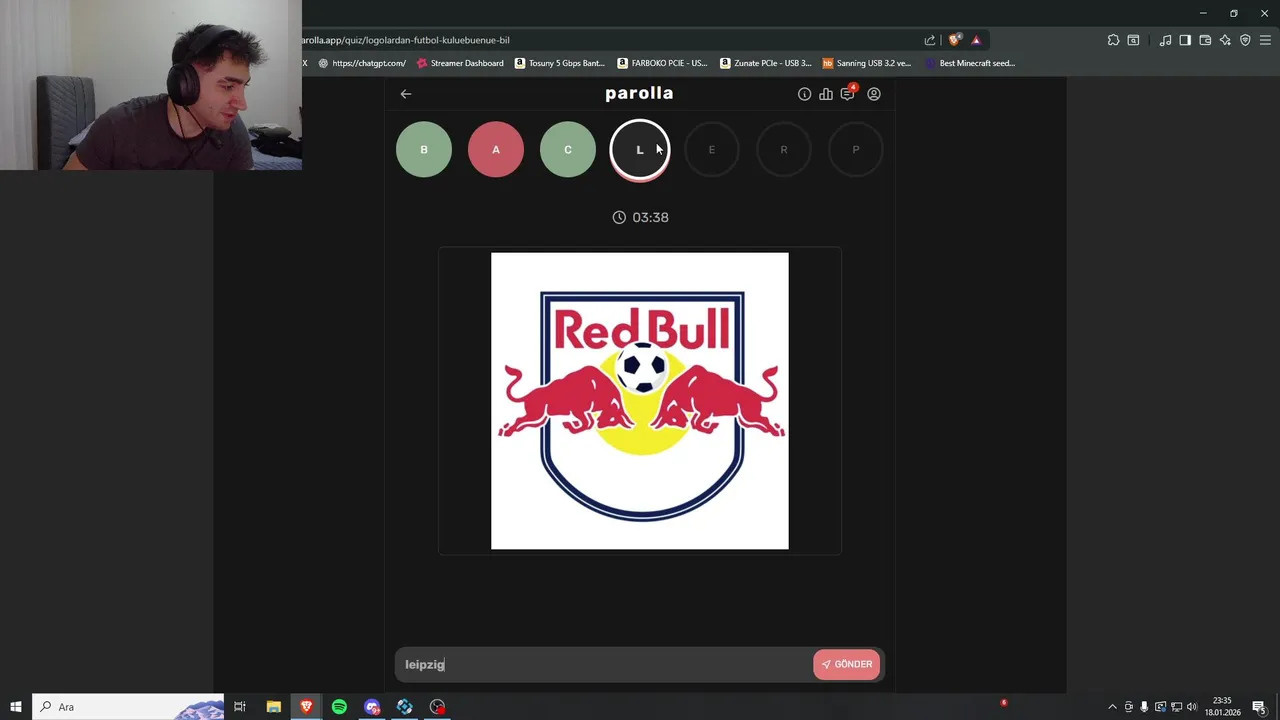Open the Brave Wallet icon

[1205, 40]
